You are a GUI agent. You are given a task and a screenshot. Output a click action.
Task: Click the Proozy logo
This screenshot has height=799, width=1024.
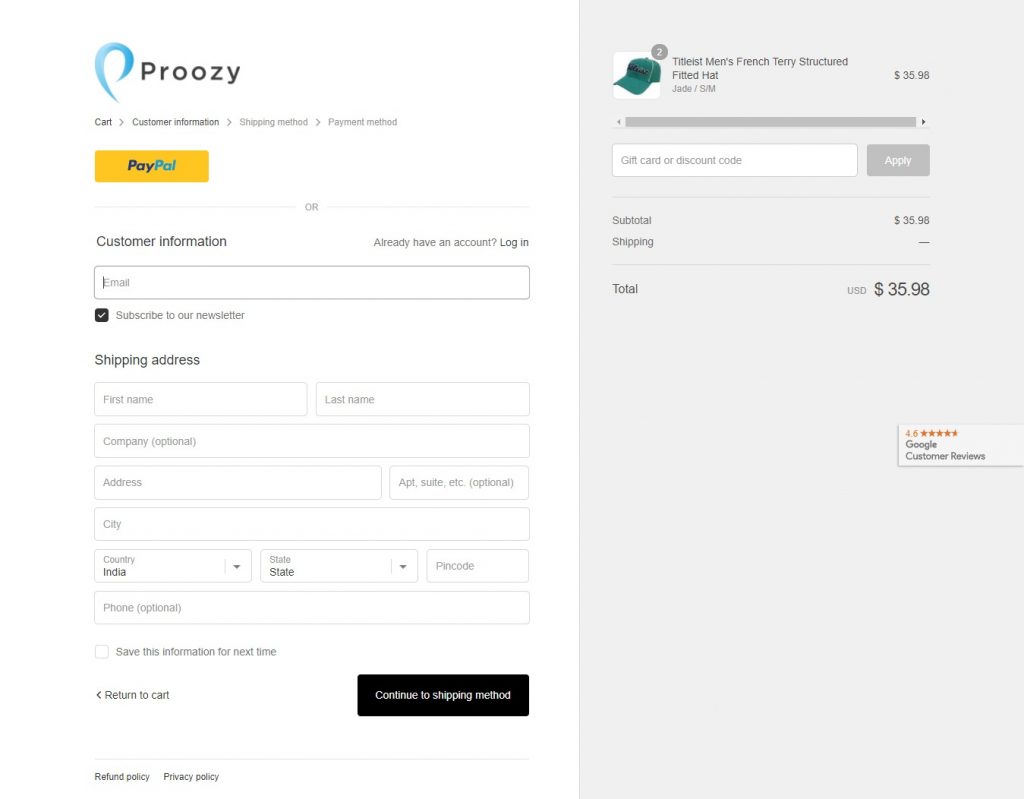167,72
